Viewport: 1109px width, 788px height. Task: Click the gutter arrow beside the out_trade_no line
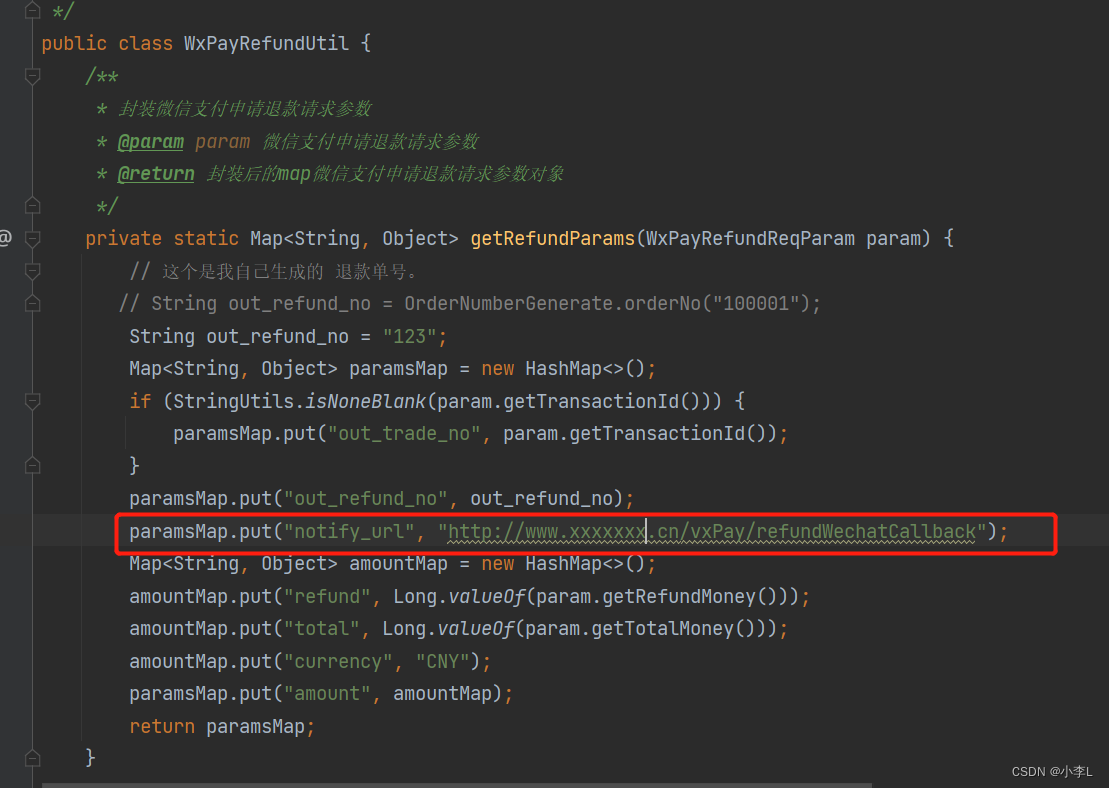(x=32, y=433)
